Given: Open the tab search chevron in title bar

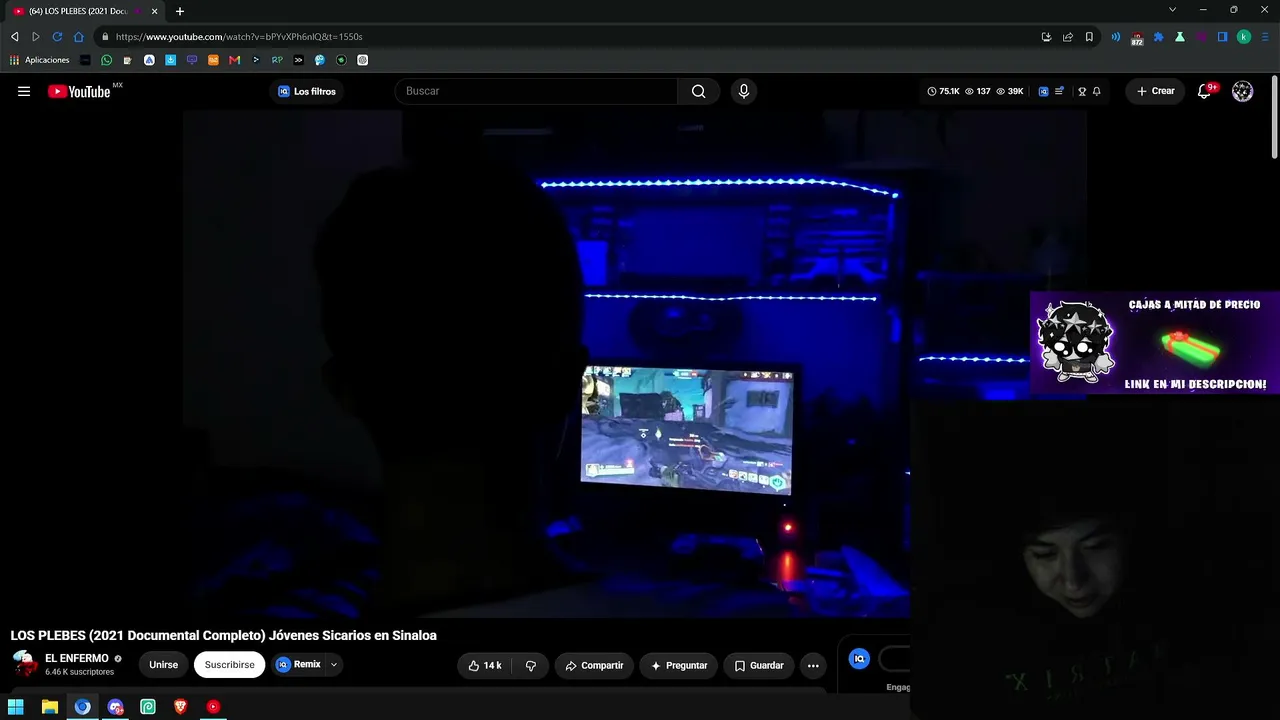Looking at the screenshot, I should (x=1172, y=10).
